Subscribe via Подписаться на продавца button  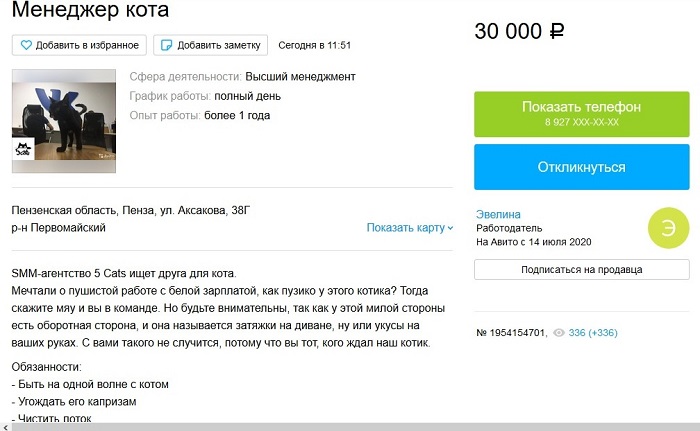(581, 270)
